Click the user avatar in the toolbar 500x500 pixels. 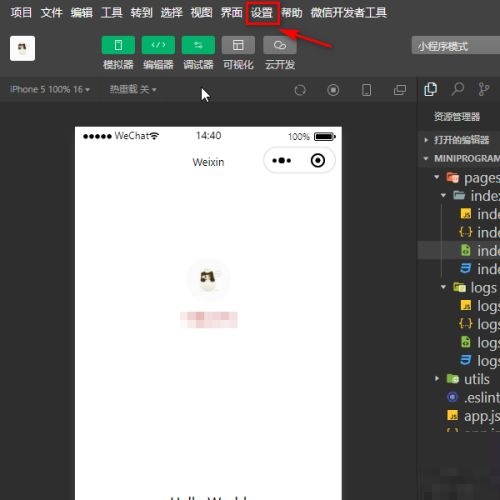(22, 48)
